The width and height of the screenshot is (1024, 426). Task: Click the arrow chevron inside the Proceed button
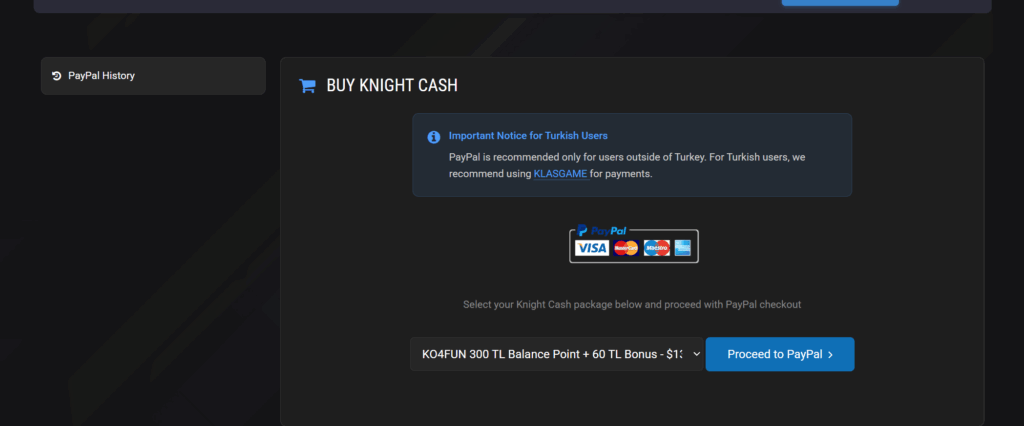coord(831,354)
